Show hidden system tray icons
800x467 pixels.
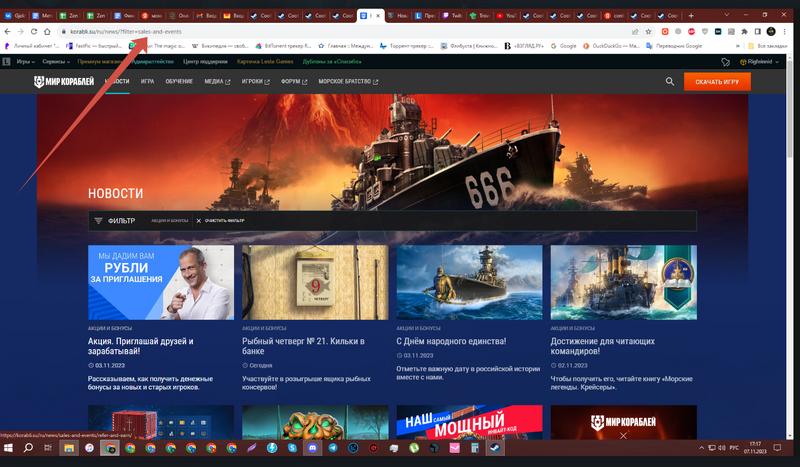(x=701, y=448)
